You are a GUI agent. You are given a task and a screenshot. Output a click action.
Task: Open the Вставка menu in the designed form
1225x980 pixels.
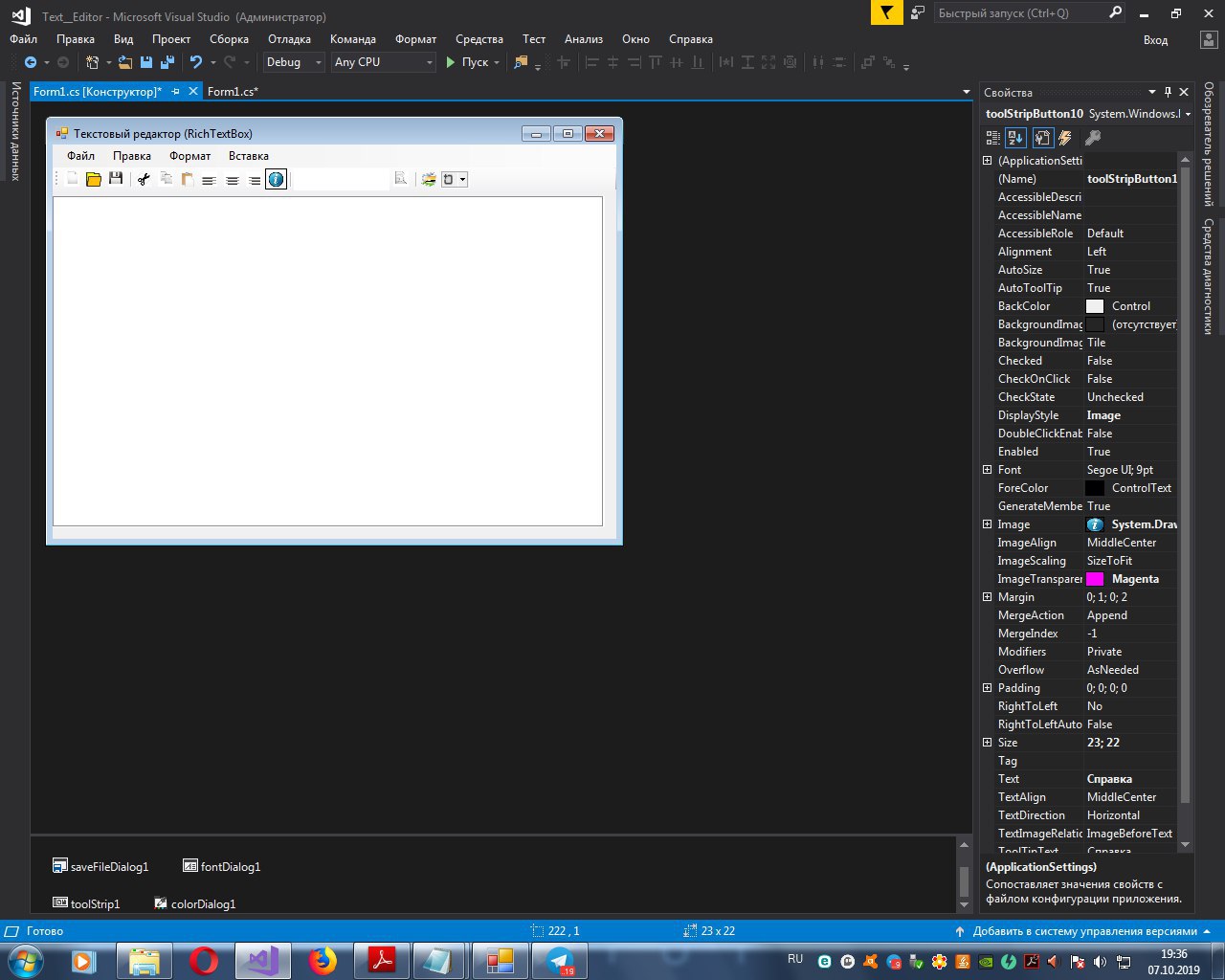[x=249, y=156]
